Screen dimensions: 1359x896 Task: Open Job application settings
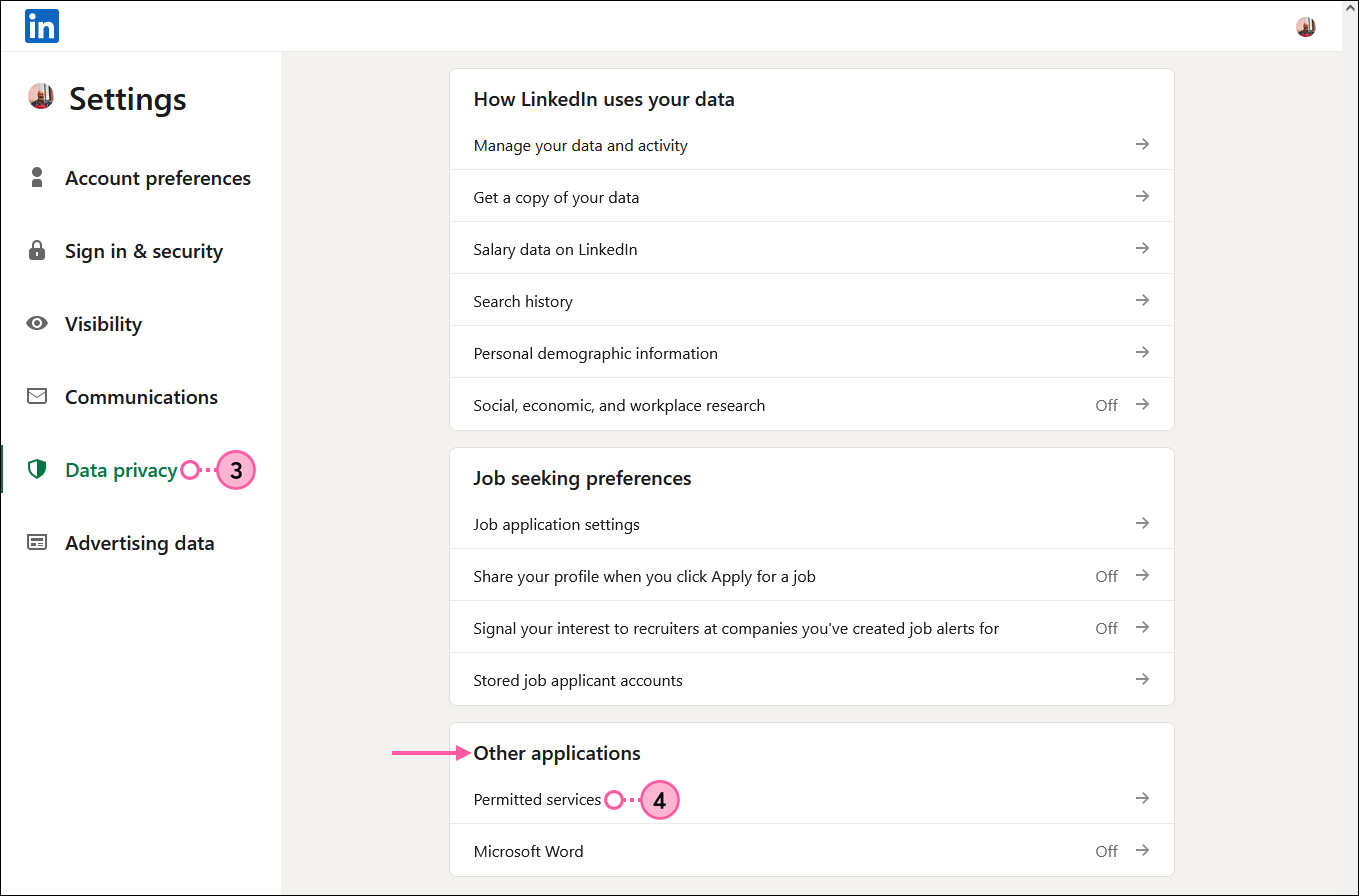[x=812, y=524]
